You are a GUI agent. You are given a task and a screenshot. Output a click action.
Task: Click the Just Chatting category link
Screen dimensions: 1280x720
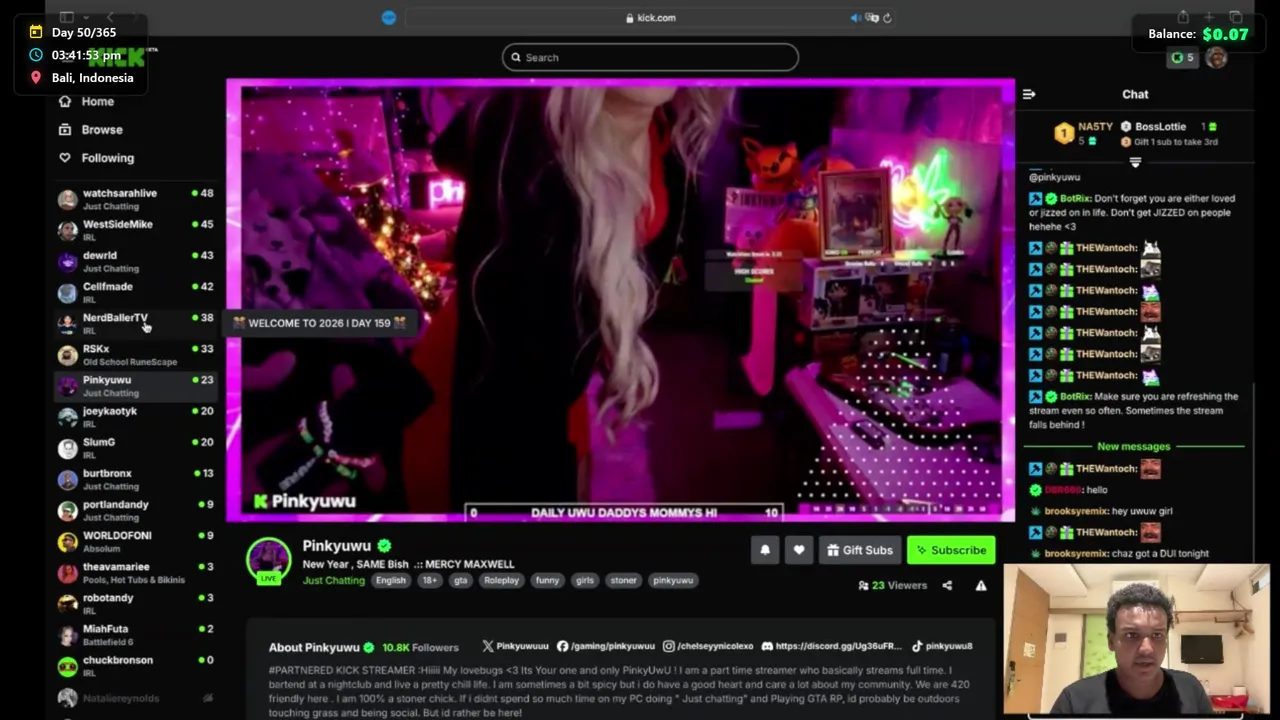click(334, 580)
